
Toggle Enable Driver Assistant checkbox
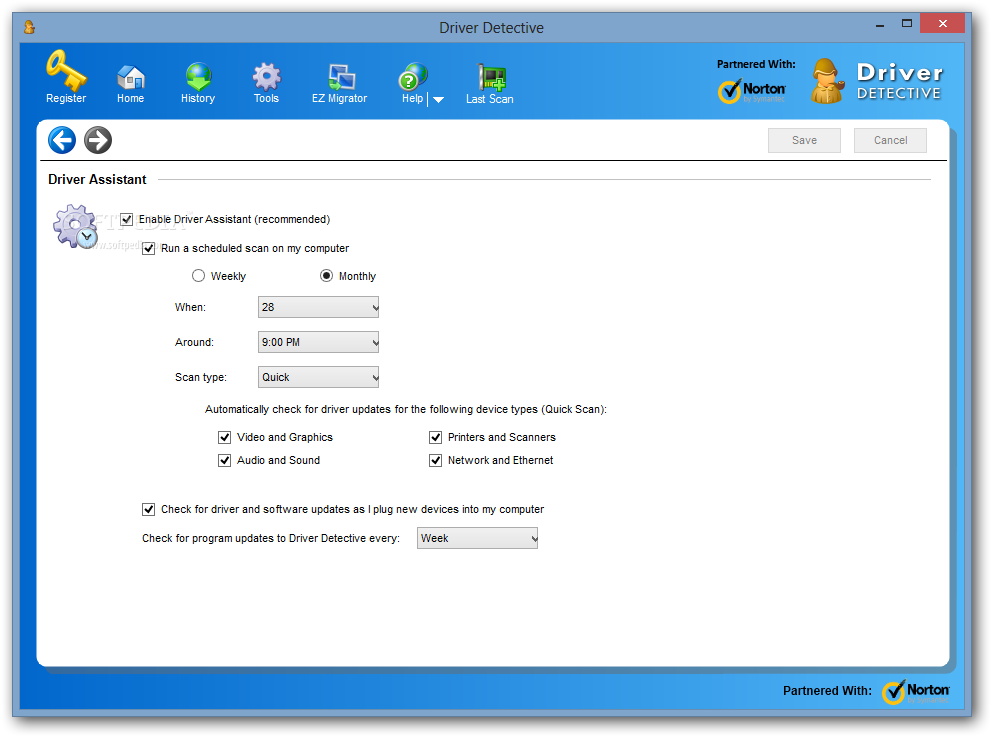pyautogui.click(x=127, y=220)
